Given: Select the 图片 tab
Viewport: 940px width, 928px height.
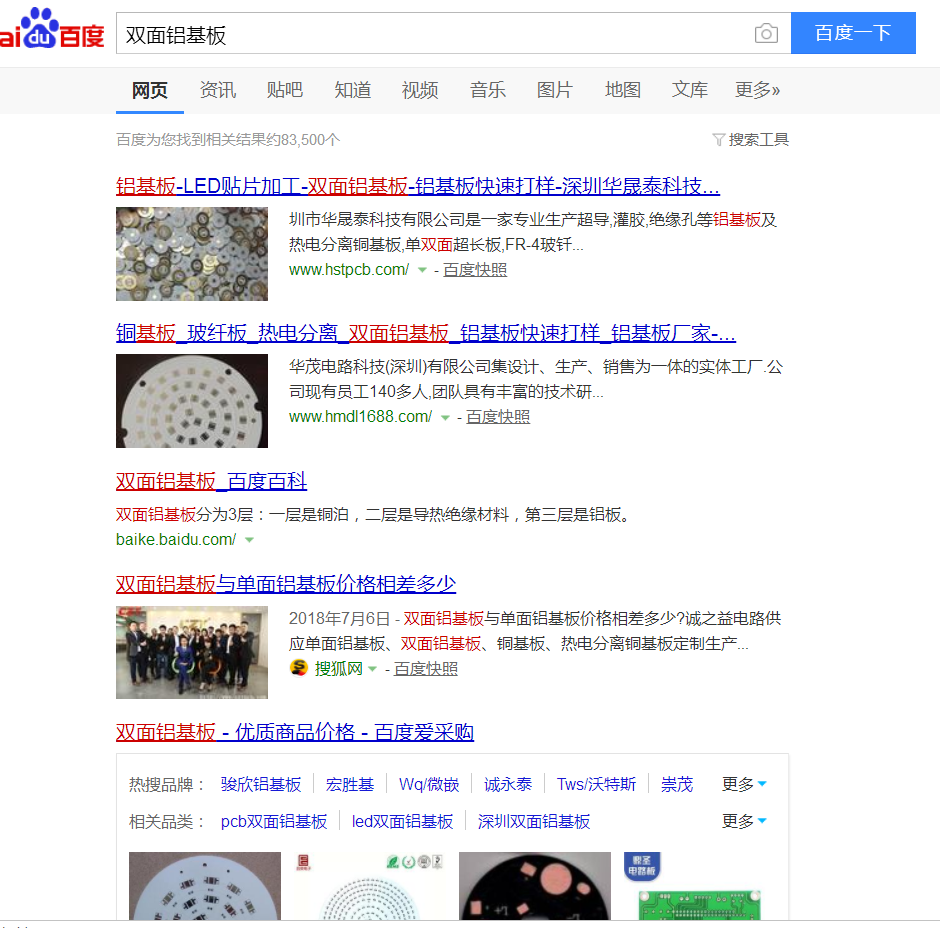Looking at the screenshot, I should point(555,90).
